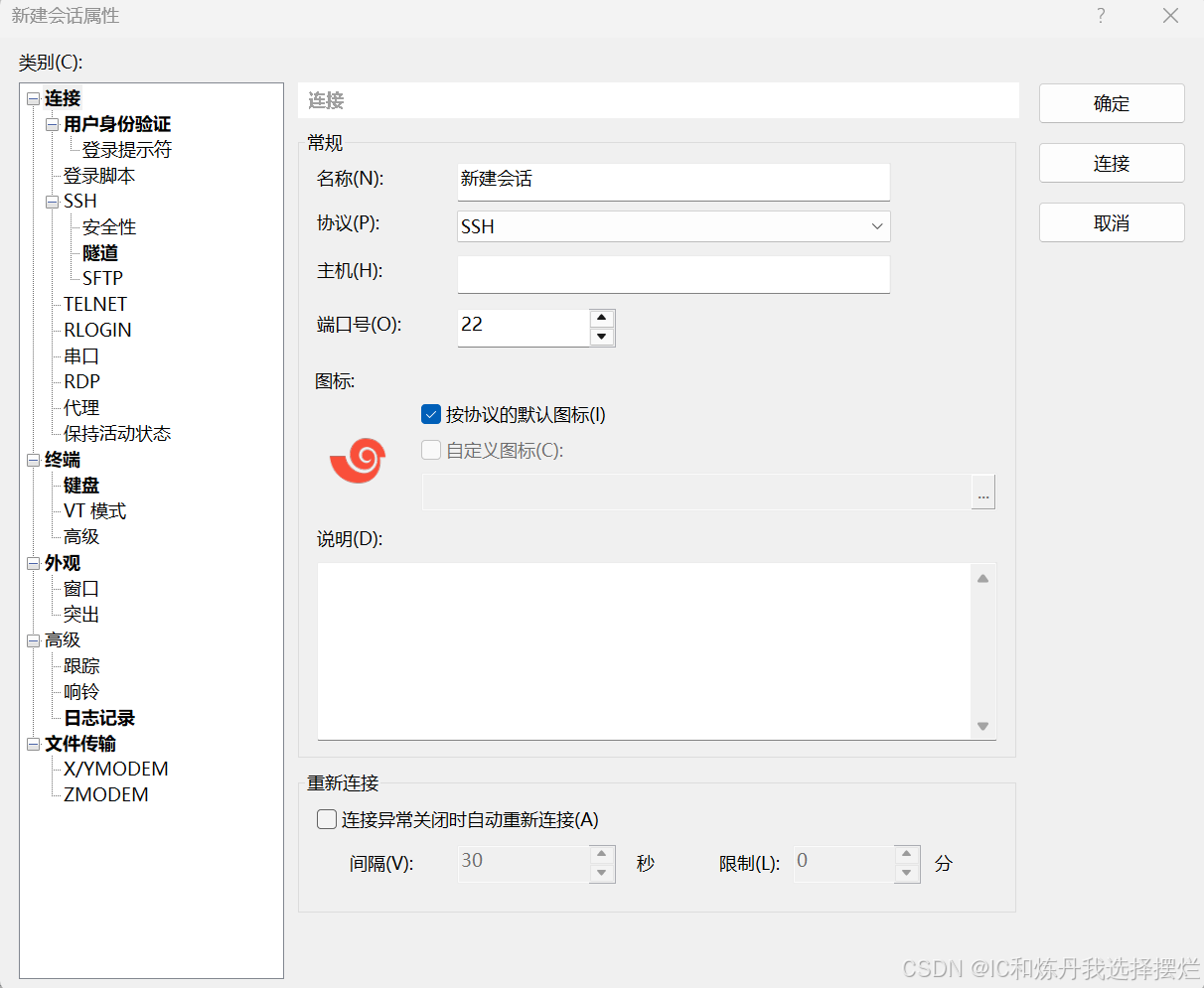1204x988 pixels.
Task: Collapse the 终端 tree node
Action: click(x=34, y=460)
